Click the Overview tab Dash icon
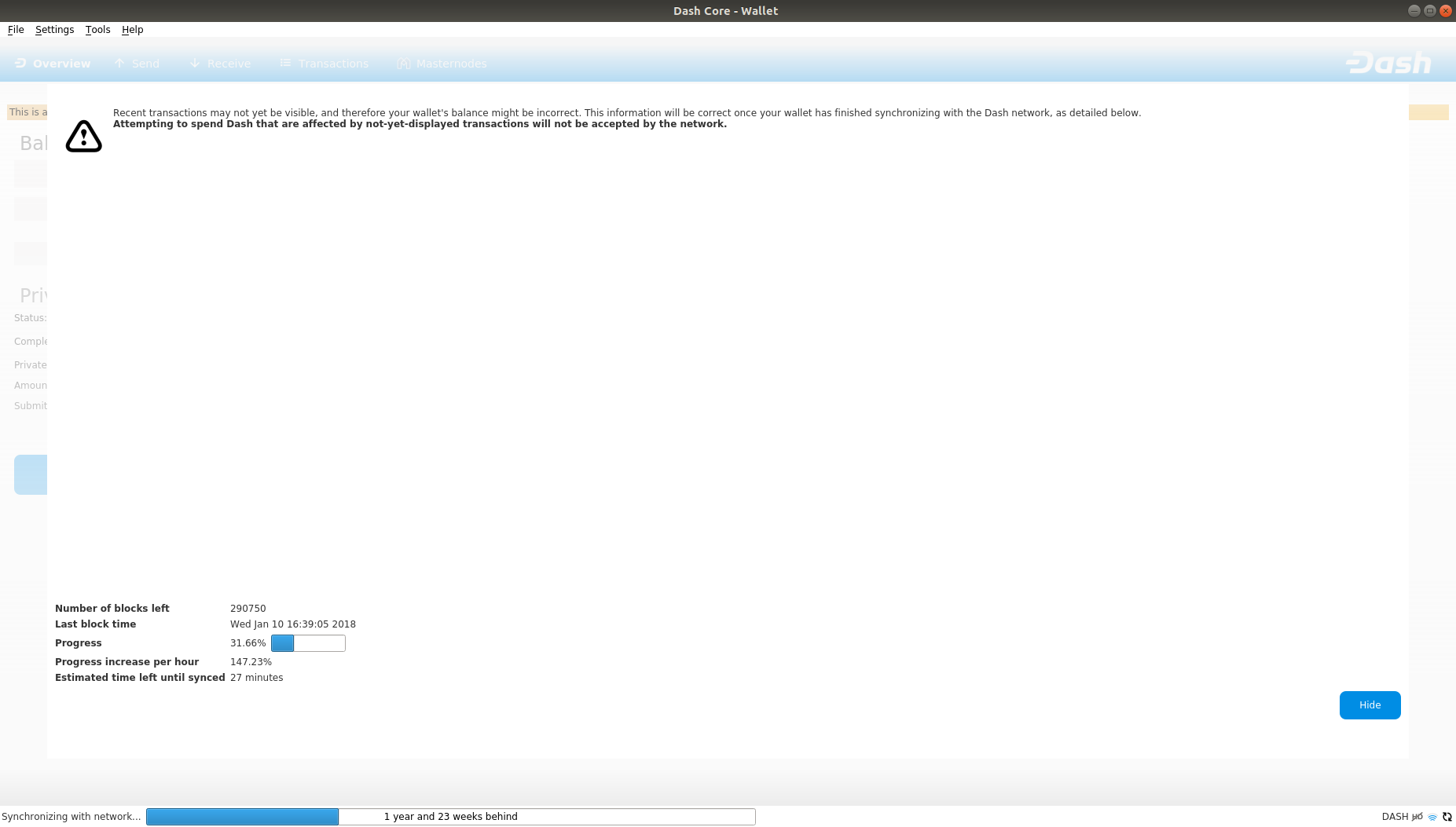The image size is (1456, 827). (20, 63)
